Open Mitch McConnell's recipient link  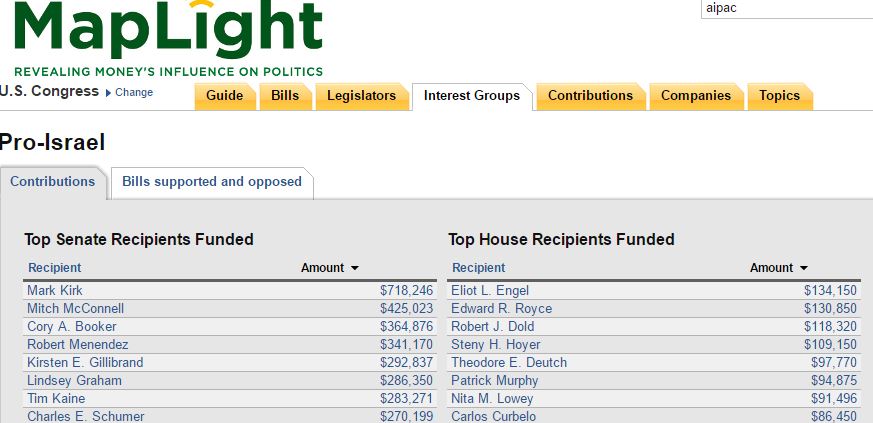point(75,308)
